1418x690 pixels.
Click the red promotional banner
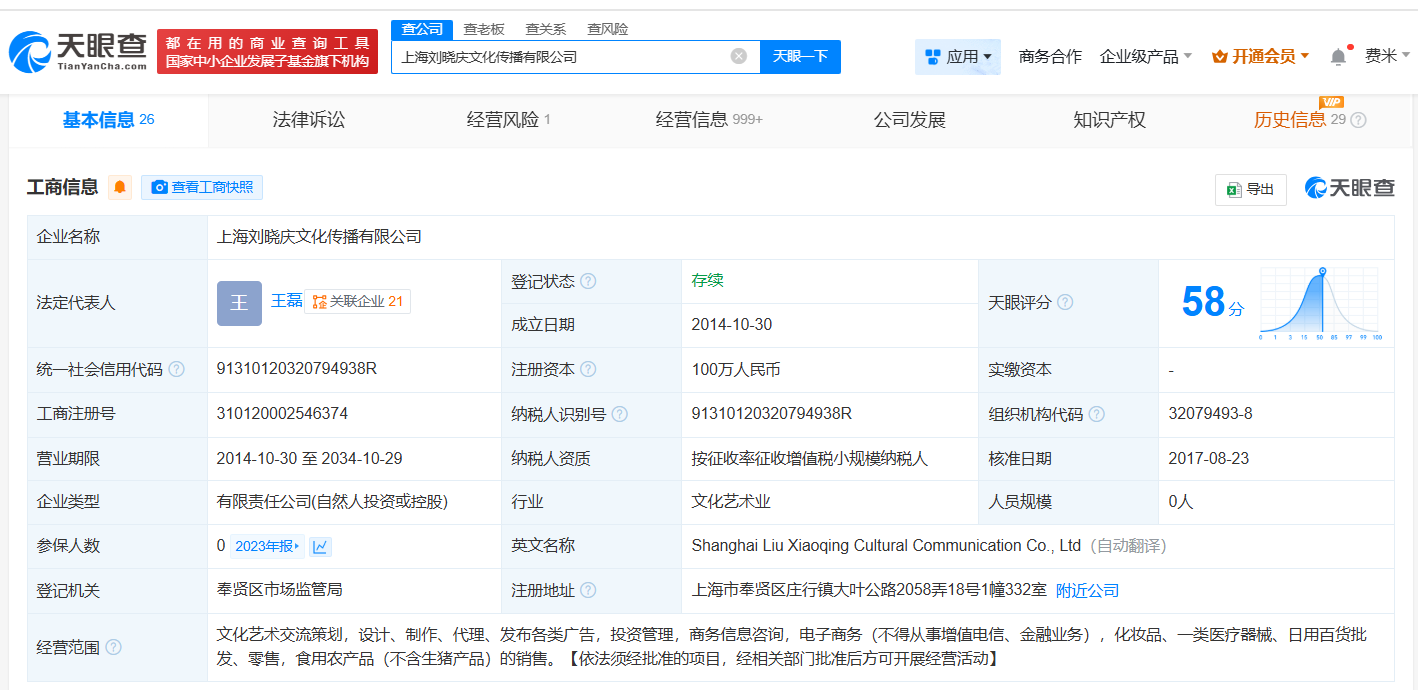point(267,51)
